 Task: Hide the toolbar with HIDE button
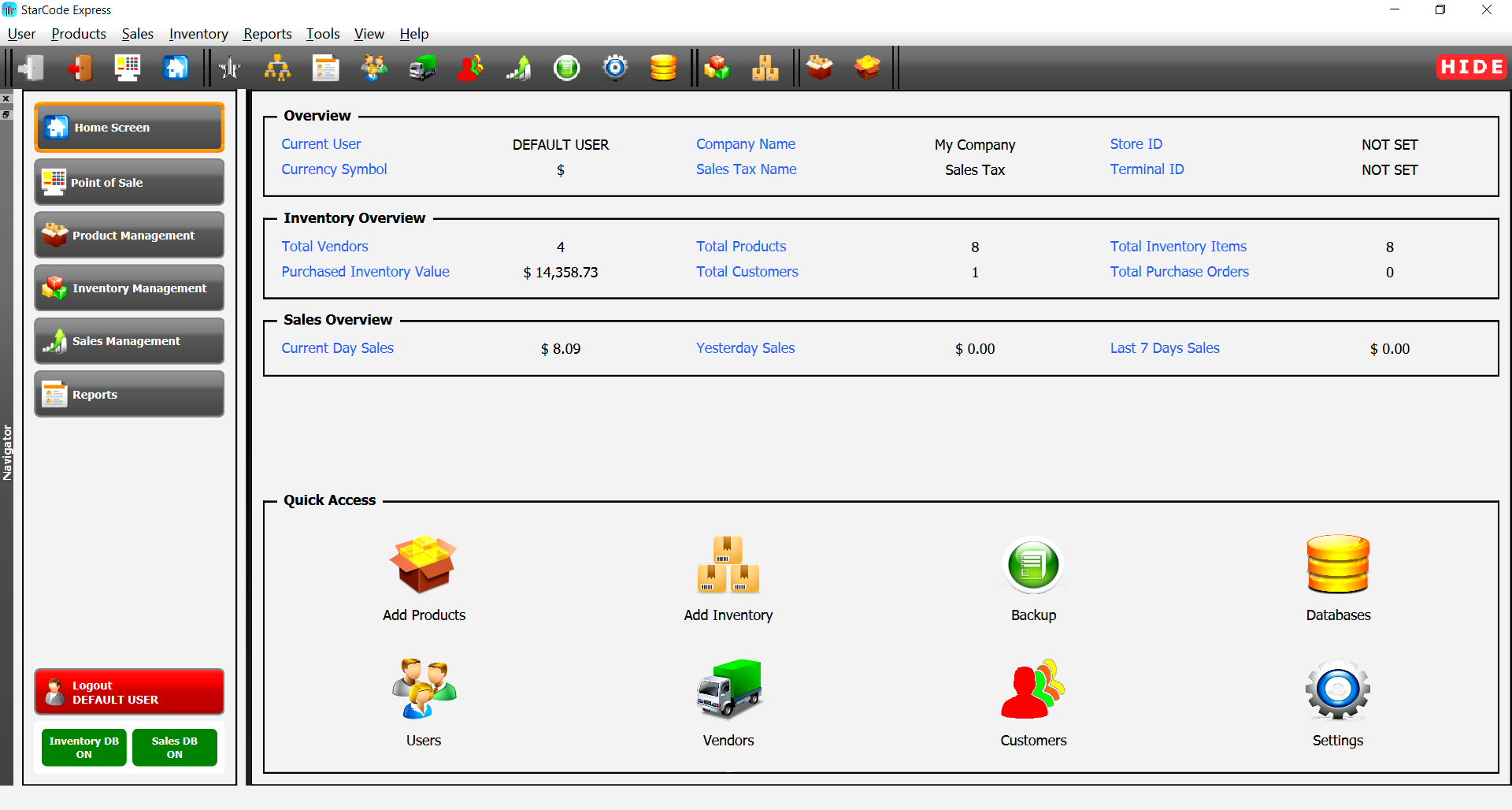(x=1471, y=68)
